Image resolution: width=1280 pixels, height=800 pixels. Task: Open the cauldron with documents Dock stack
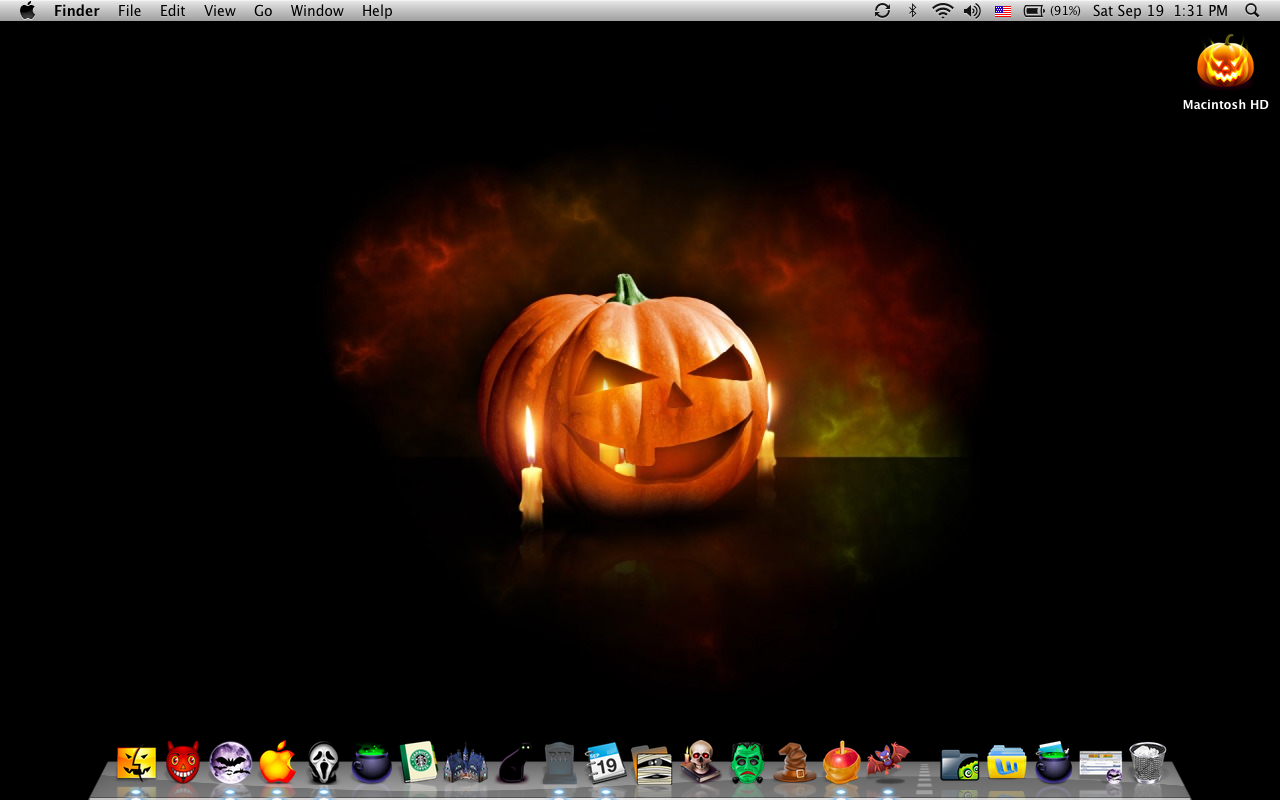(1053, 763)
